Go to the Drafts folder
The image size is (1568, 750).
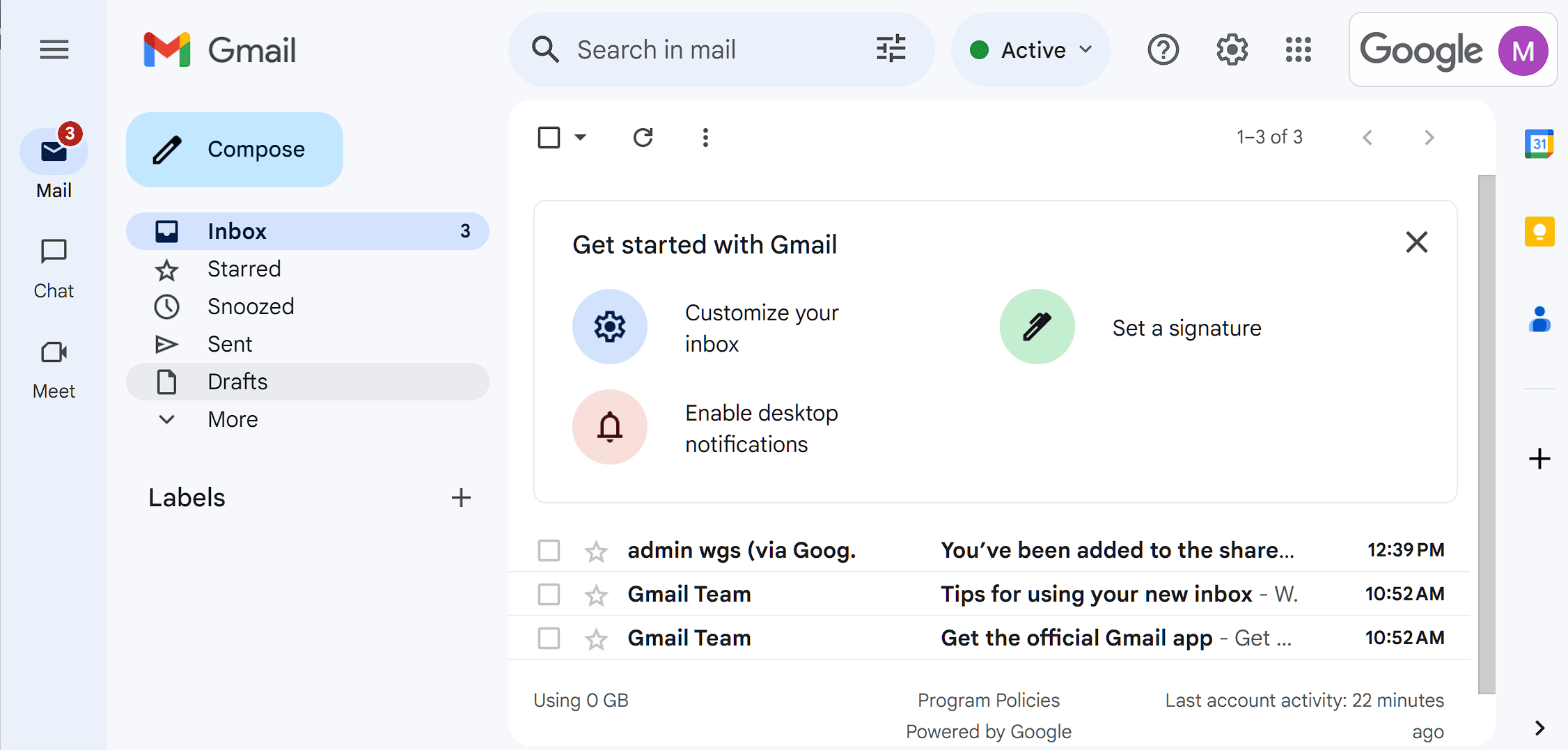[x=237, y=382]
